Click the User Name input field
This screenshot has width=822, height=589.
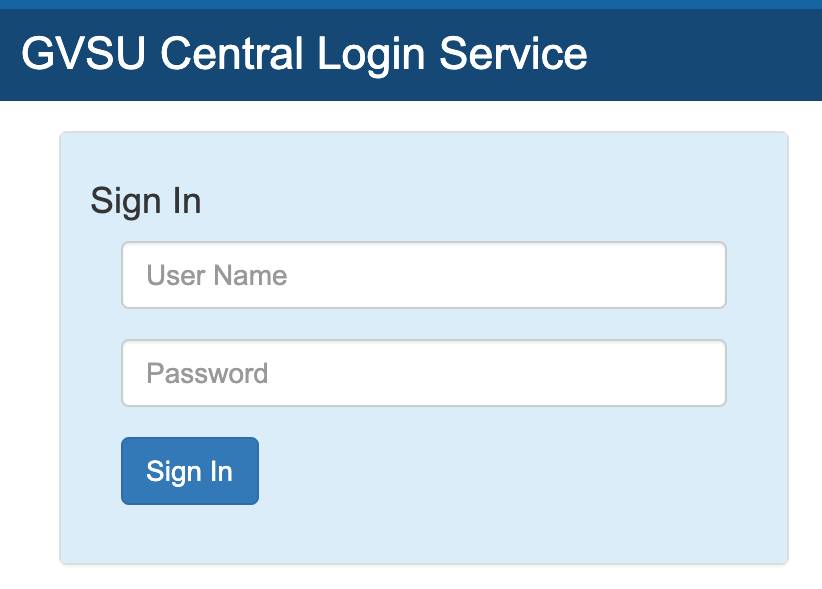423,275
